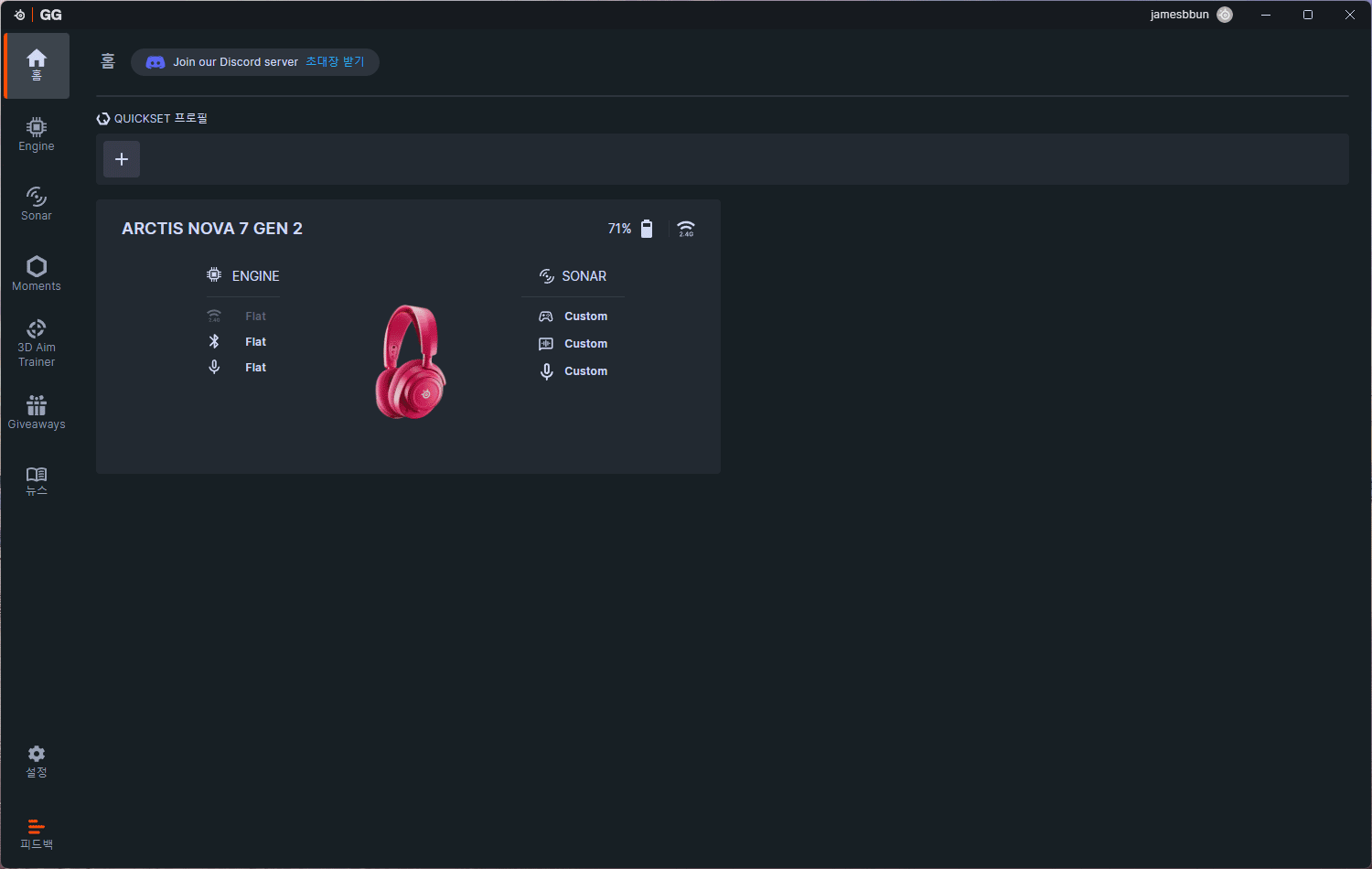The width and height of the screenshot is (1372, 869).
Task: Add a new QuickSet profile
Action: [x=122, y=159]
